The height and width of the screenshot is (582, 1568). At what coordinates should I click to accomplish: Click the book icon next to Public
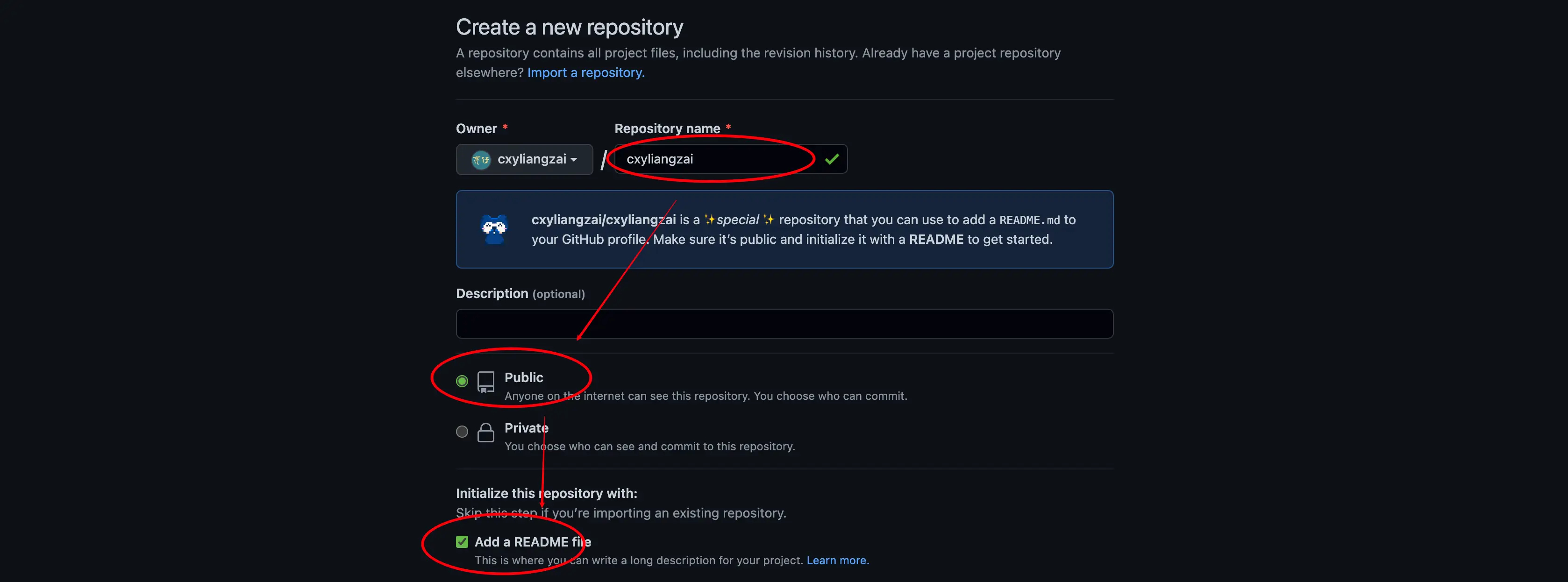486,383
